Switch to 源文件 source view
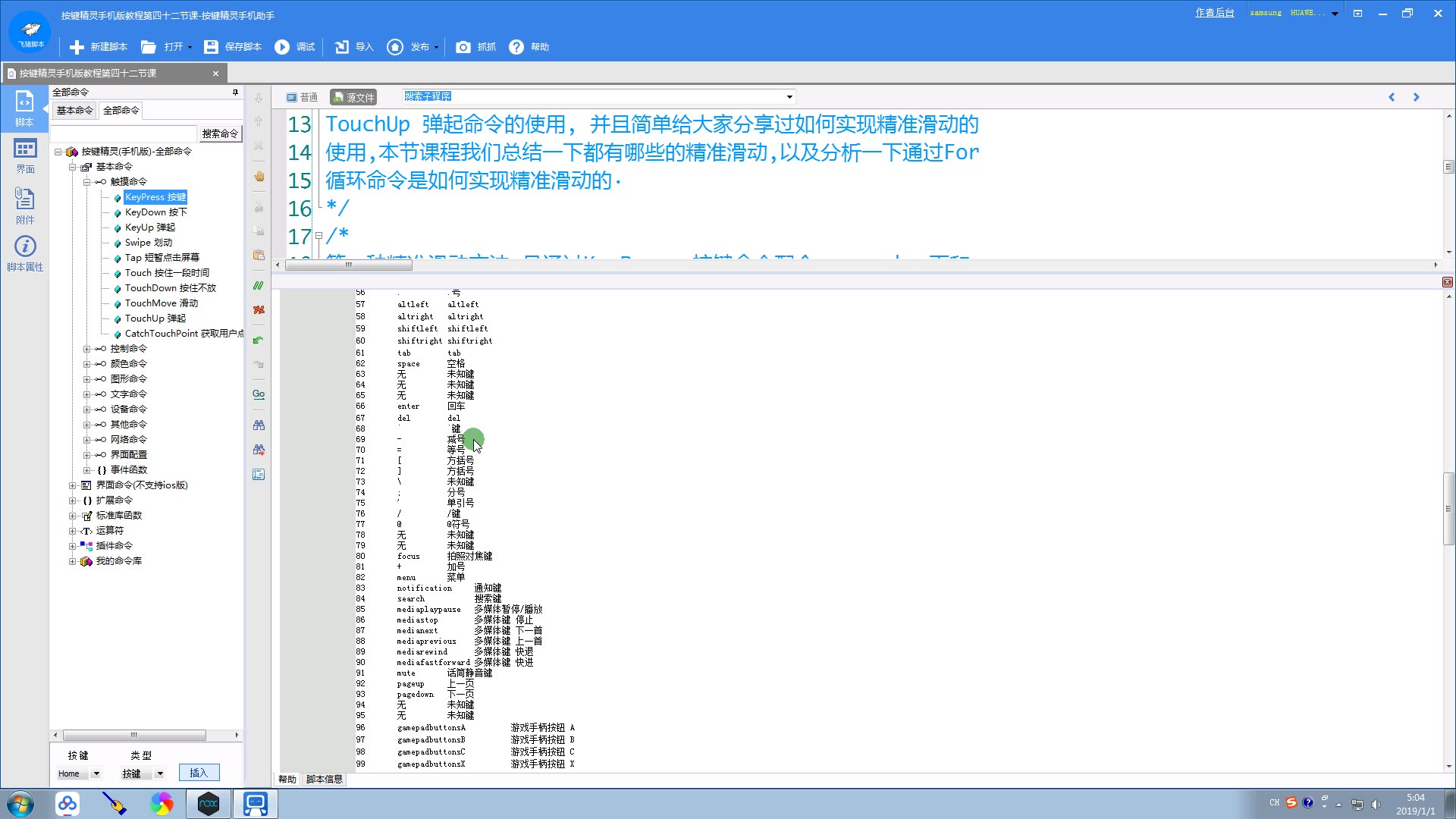The width and height of the screenshot is (1456, 819). (x=353, y=97)
